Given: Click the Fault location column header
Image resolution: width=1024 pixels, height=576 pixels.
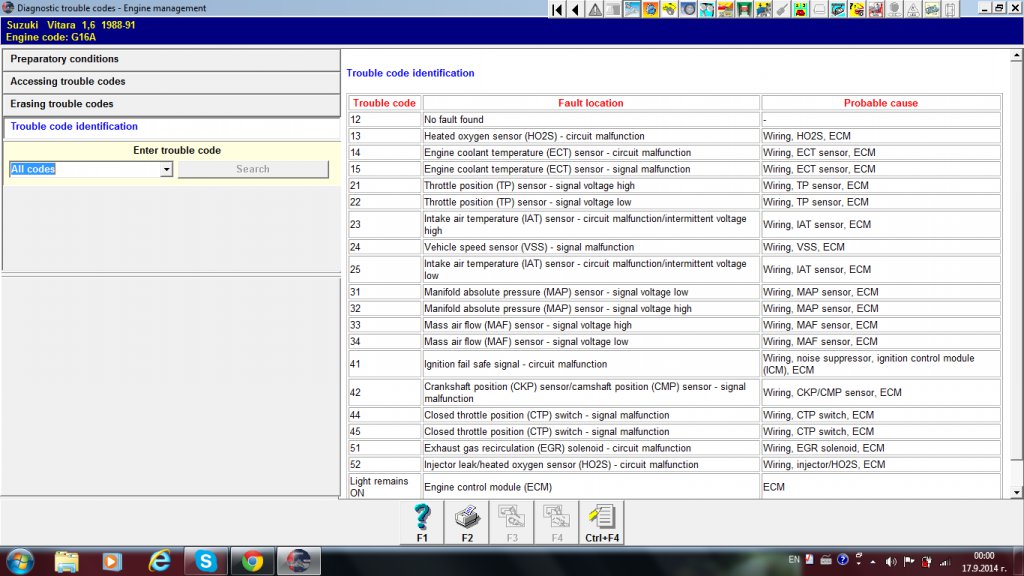Looking at the screenshot, I should [x=590, y=103].
